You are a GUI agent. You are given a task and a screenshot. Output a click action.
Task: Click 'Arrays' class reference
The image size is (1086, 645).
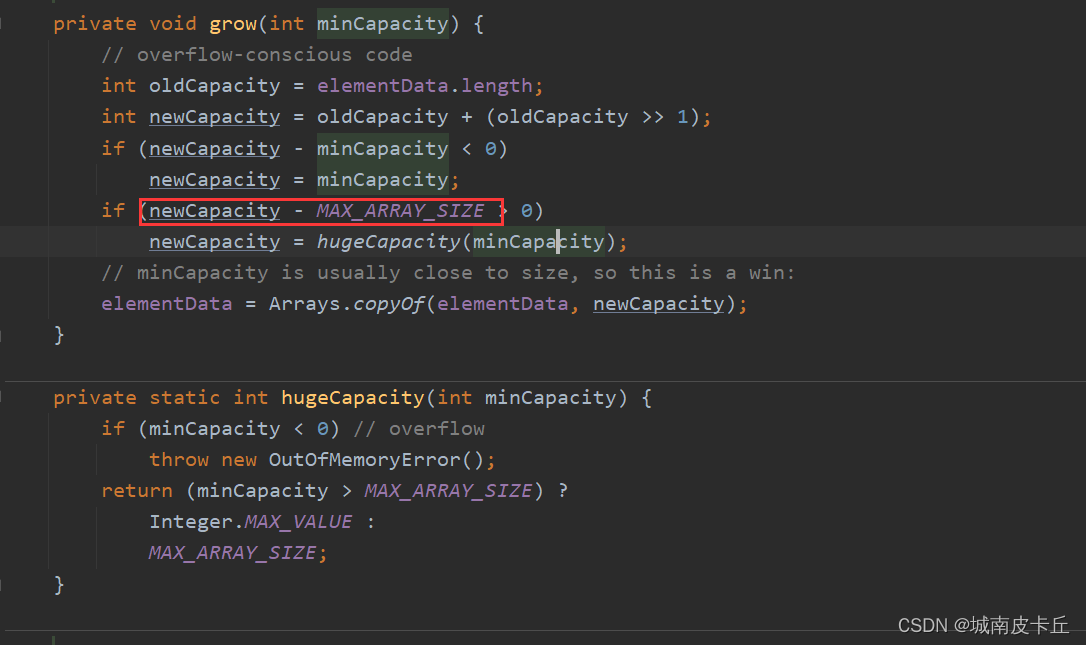(305, 304)
